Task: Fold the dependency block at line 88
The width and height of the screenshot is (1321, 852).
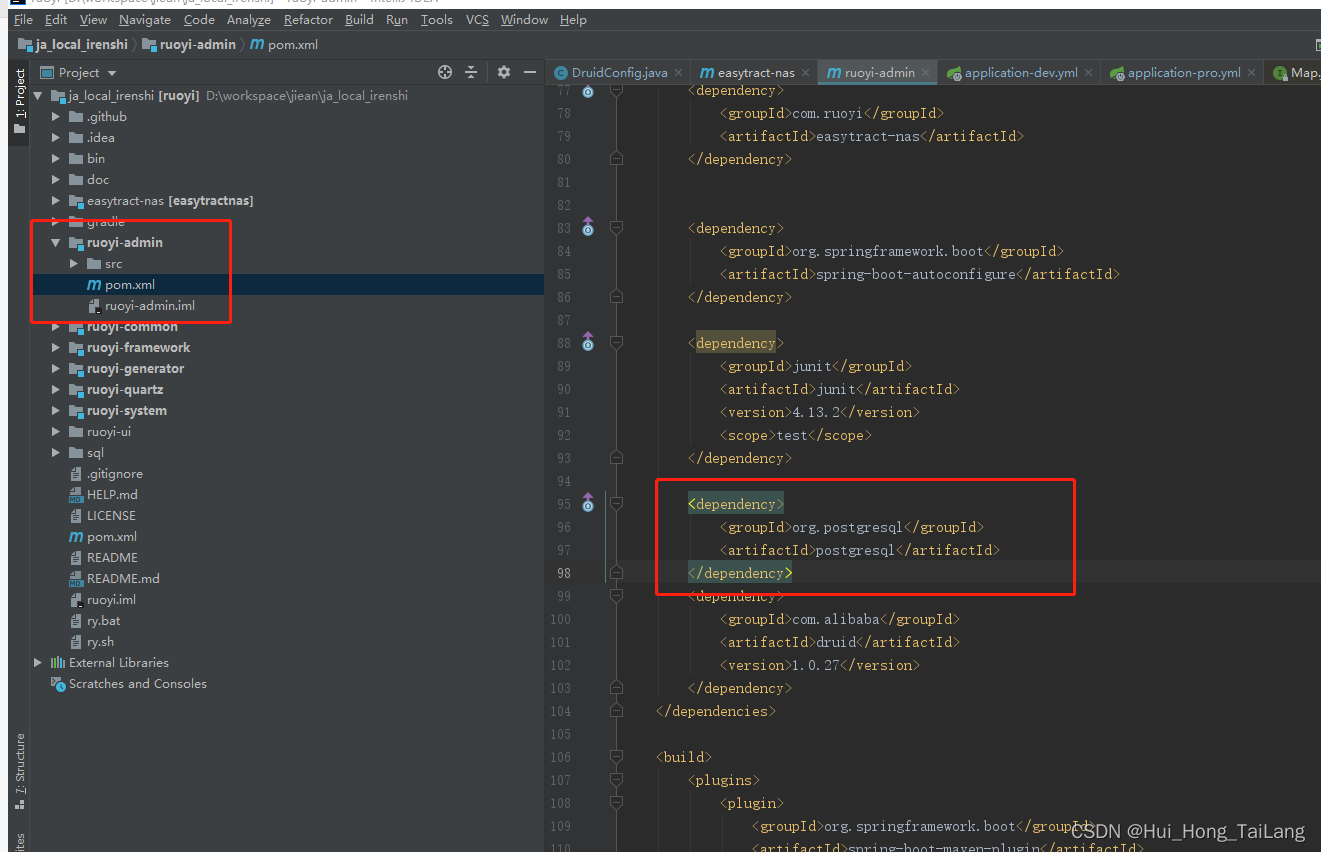Action: 616,342
